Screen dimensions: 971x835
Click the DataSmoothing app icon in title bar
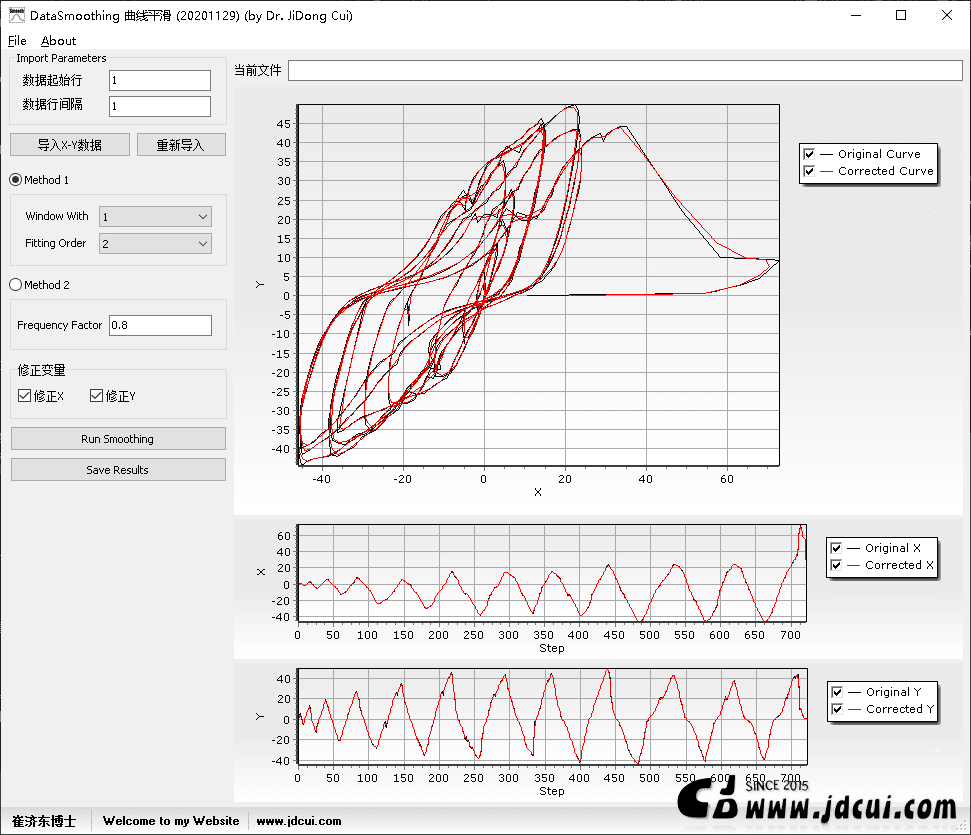click(17, 15)
